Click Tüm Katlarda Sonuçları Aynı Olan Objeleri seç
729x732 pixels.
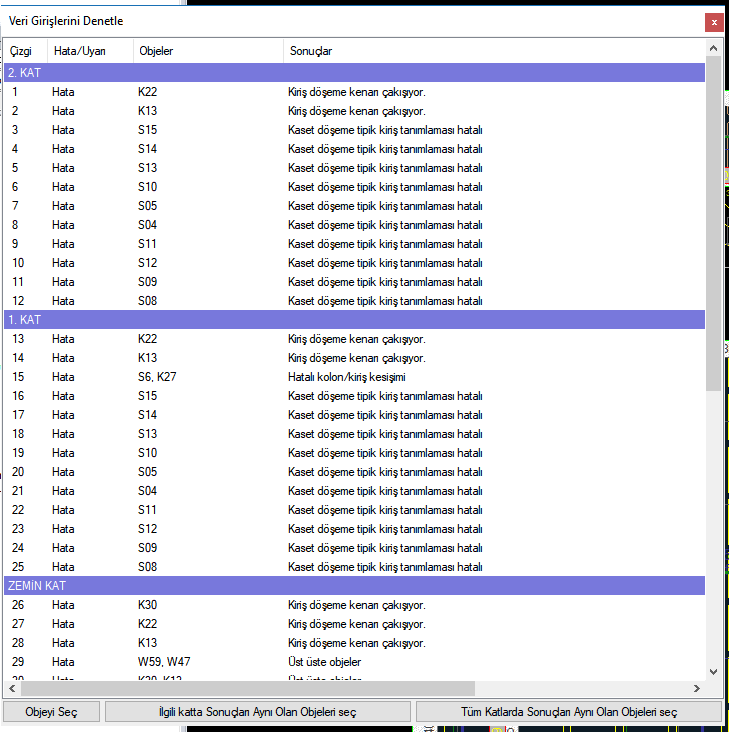pos(568,712)
